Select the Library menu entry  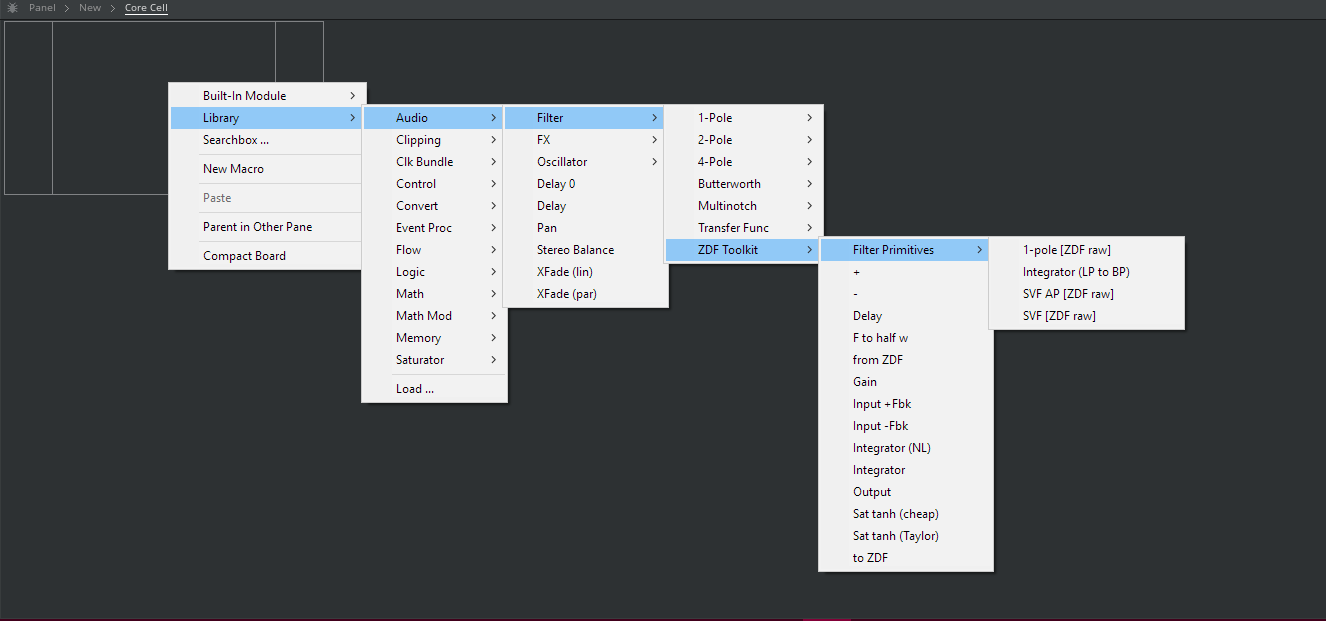pos(267,118)
